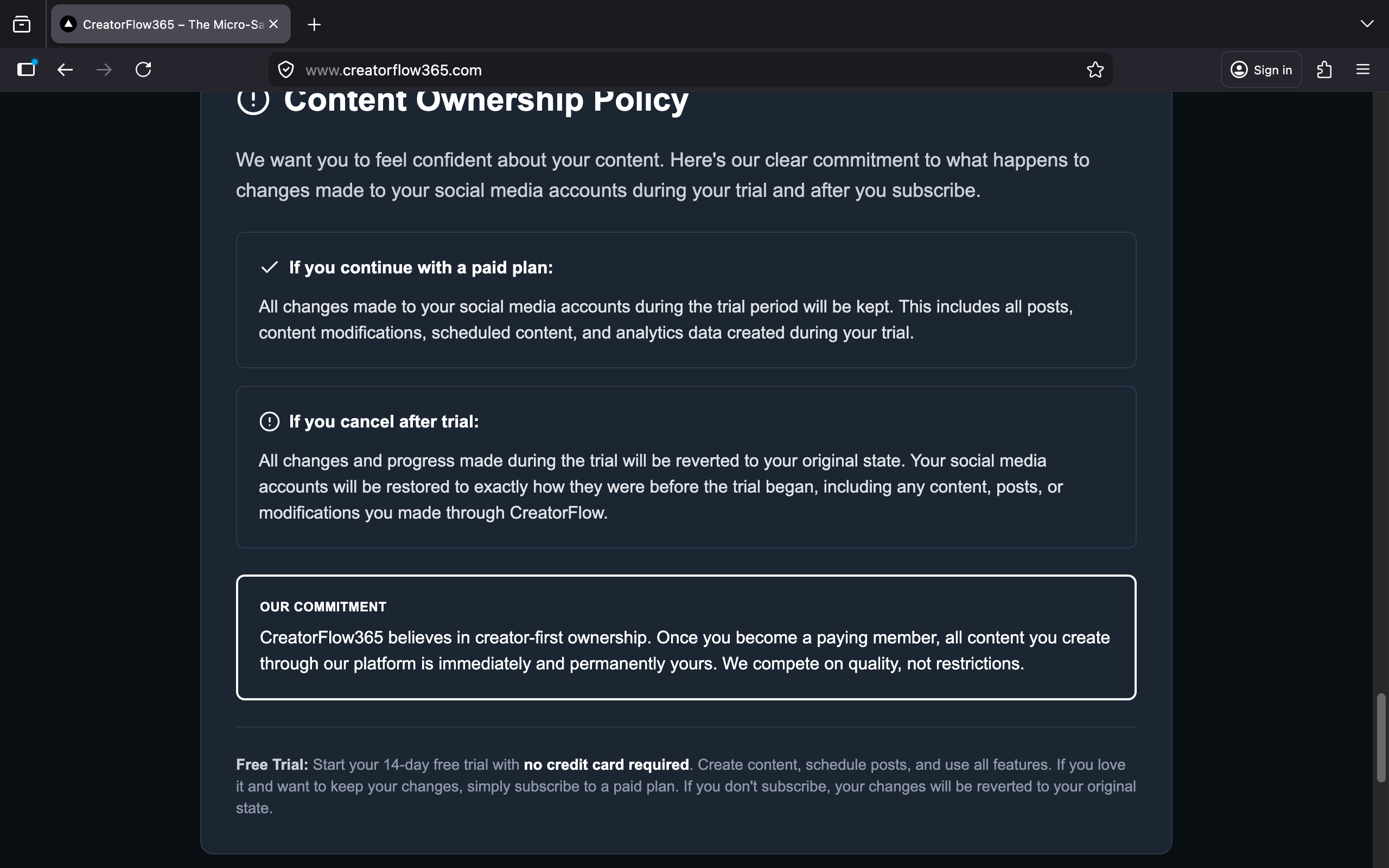Screen dimensions: 1389x868
Task: Click the alert icon beside Content Ownership Policy
Action: click(253, 100)
